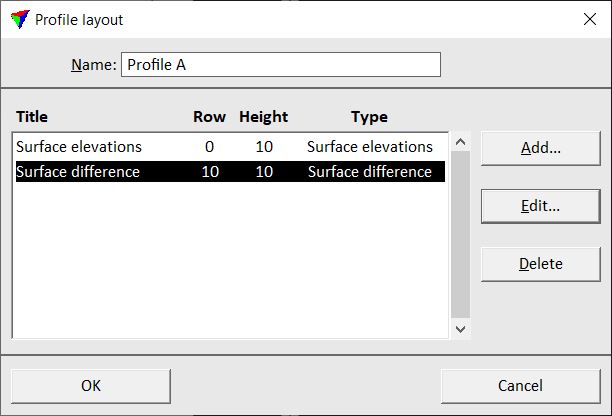Click Row value 10 of Surface difference
This screenshot has width=612, height=416.
point(210,172)
